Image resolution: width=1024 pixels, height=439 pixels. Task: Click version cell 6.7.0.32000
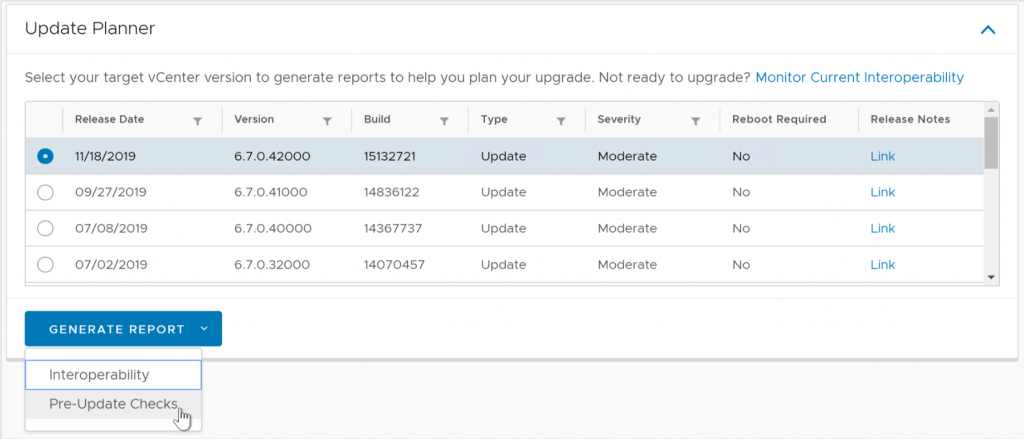pos(272,265)
